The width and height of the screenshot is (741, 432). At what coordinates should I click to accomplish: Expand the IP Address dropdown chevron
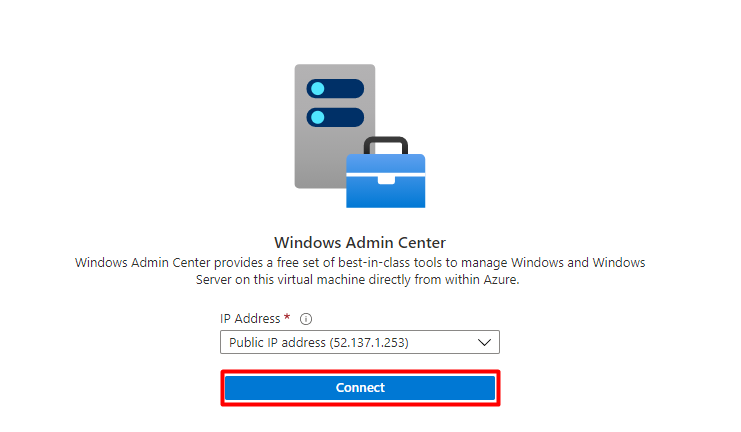click(485, 343)
